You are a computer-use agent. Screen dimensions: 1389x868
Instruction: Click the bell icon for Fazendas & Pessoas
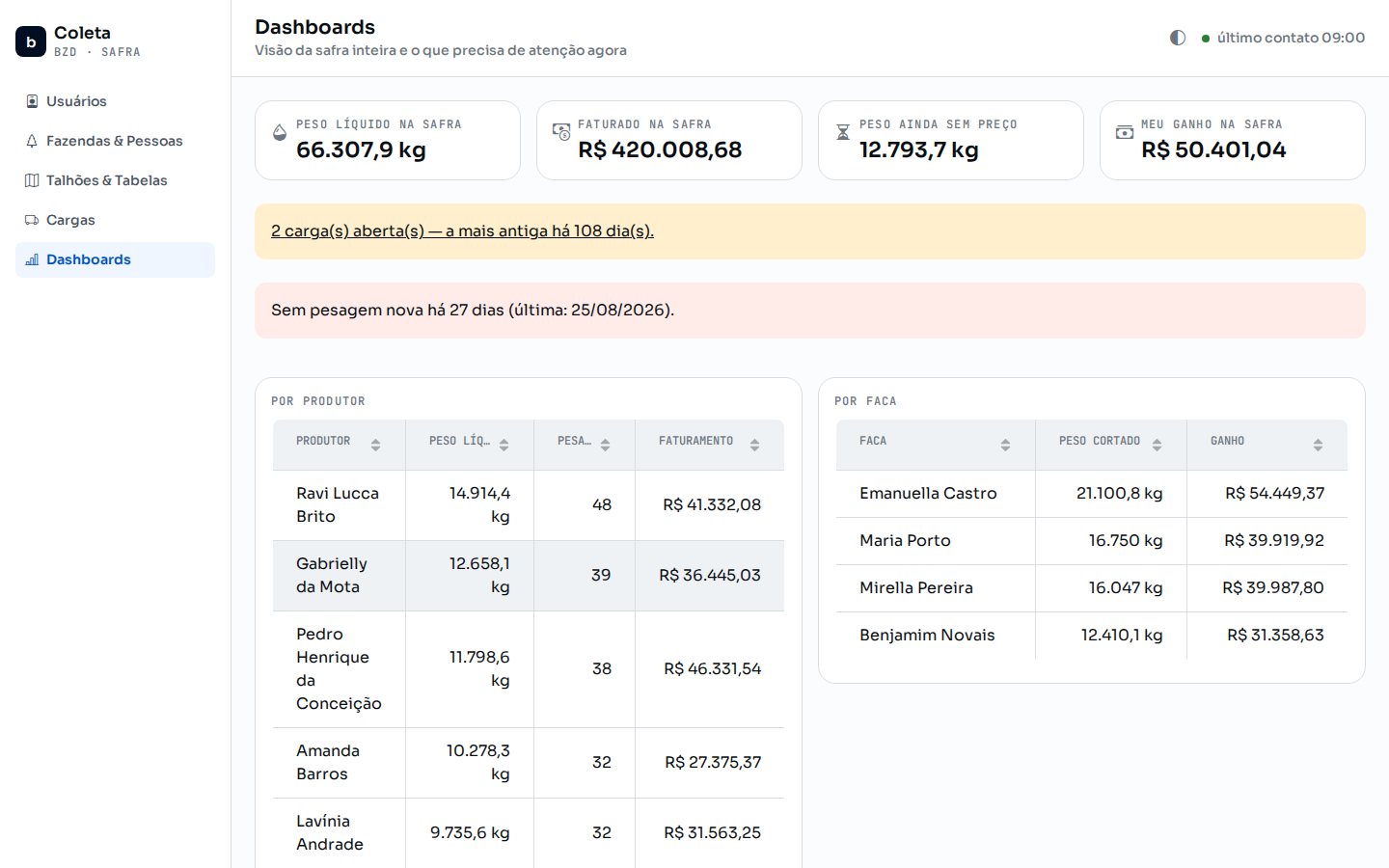pyautogui.click(x=32, y=141)
